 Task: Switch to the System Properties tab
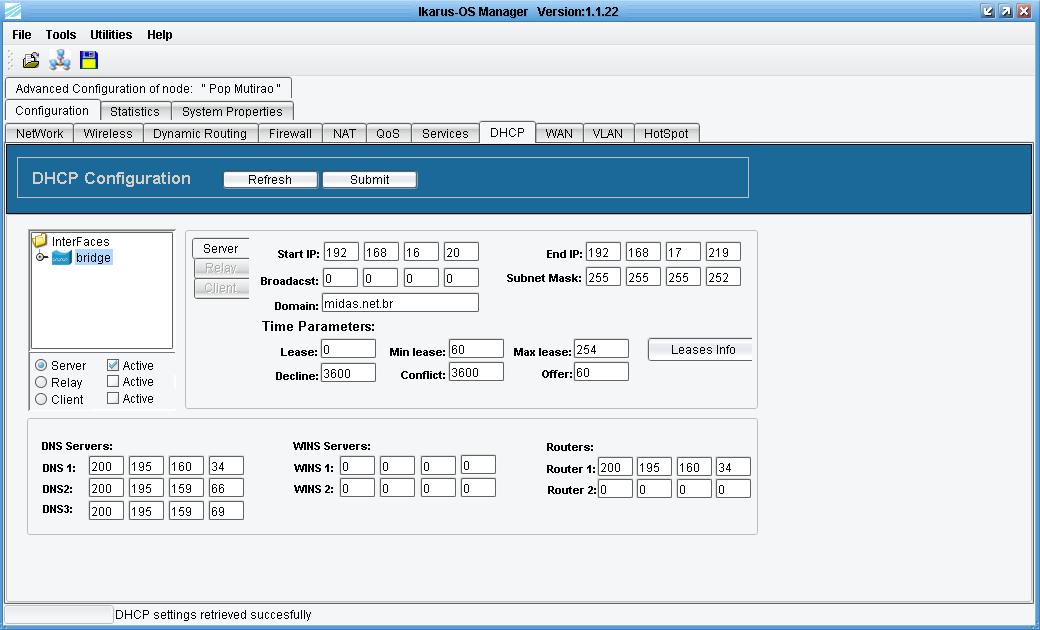coord(232,111)
